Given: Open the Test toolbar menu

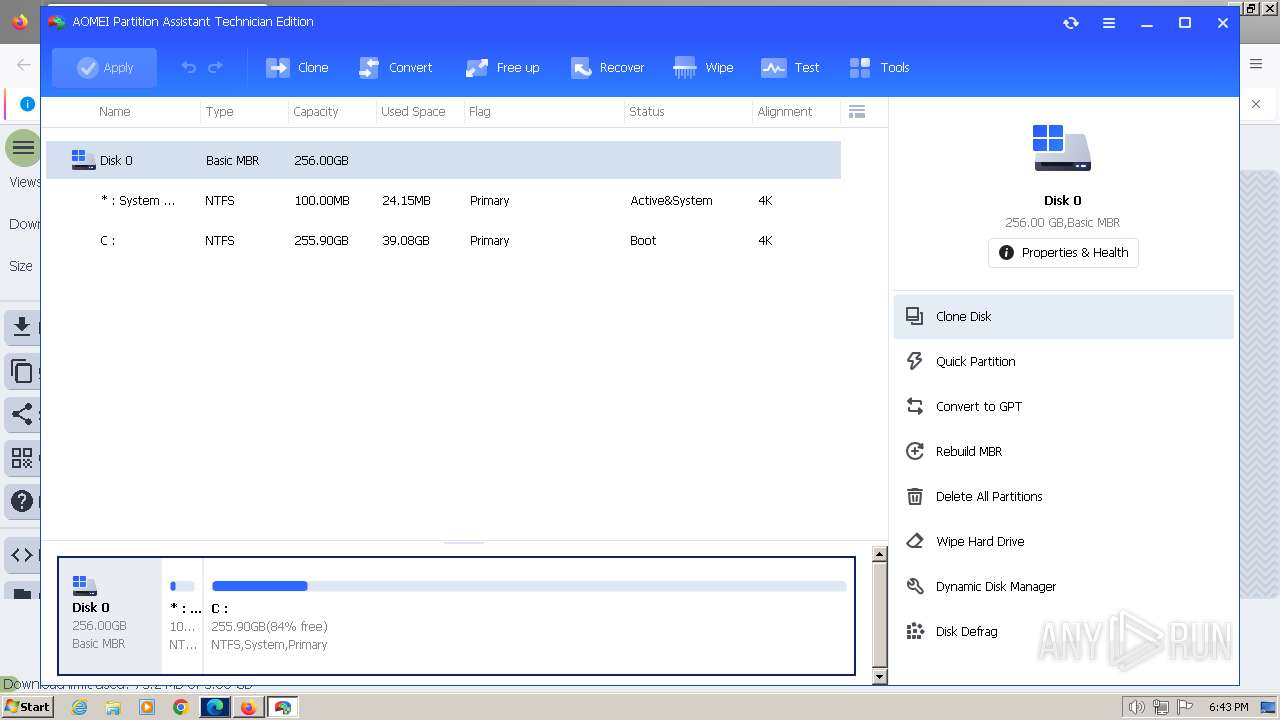Looking at the screenshot, I should click(x=790, y=67).
